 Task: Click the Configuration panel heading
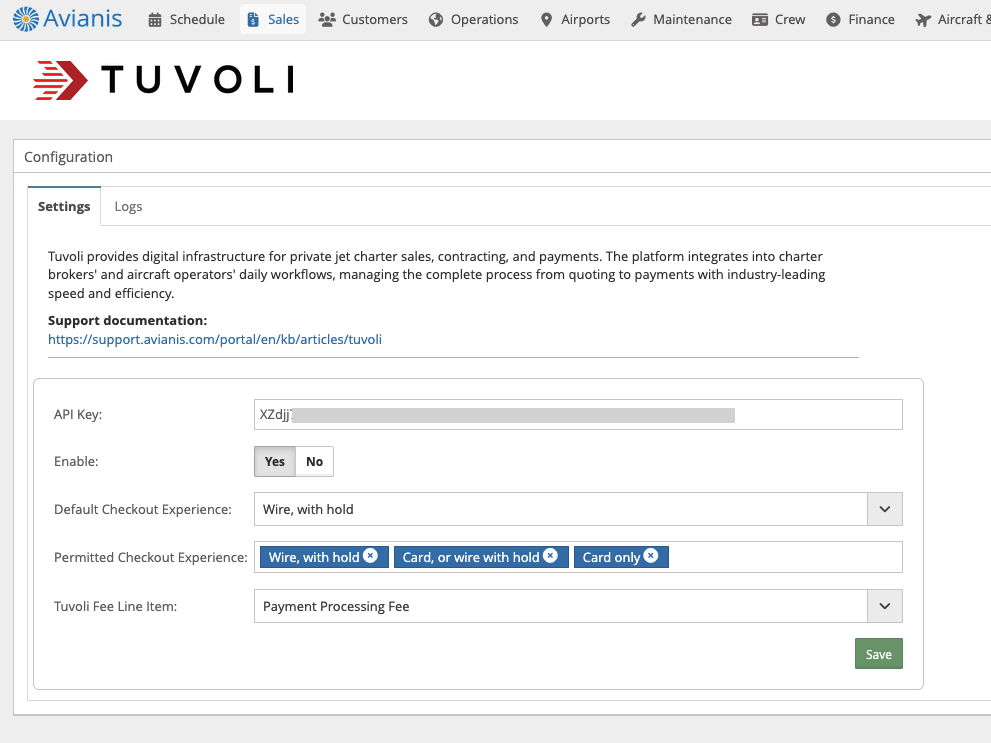pyautogui.click(x=68, y=157)
